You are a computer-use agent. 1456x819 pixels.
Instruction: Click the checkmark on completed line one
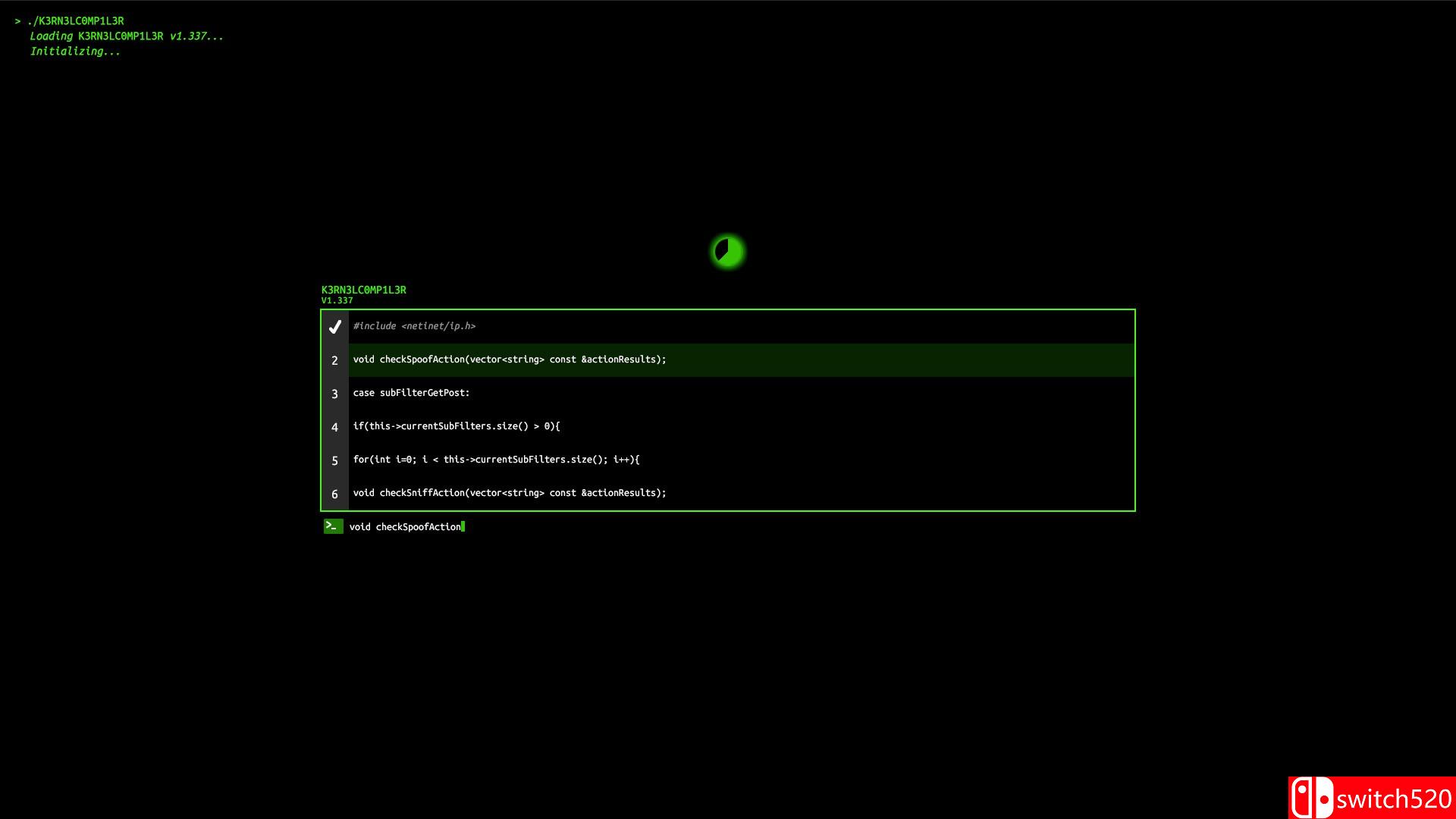(x=334, y=327)
